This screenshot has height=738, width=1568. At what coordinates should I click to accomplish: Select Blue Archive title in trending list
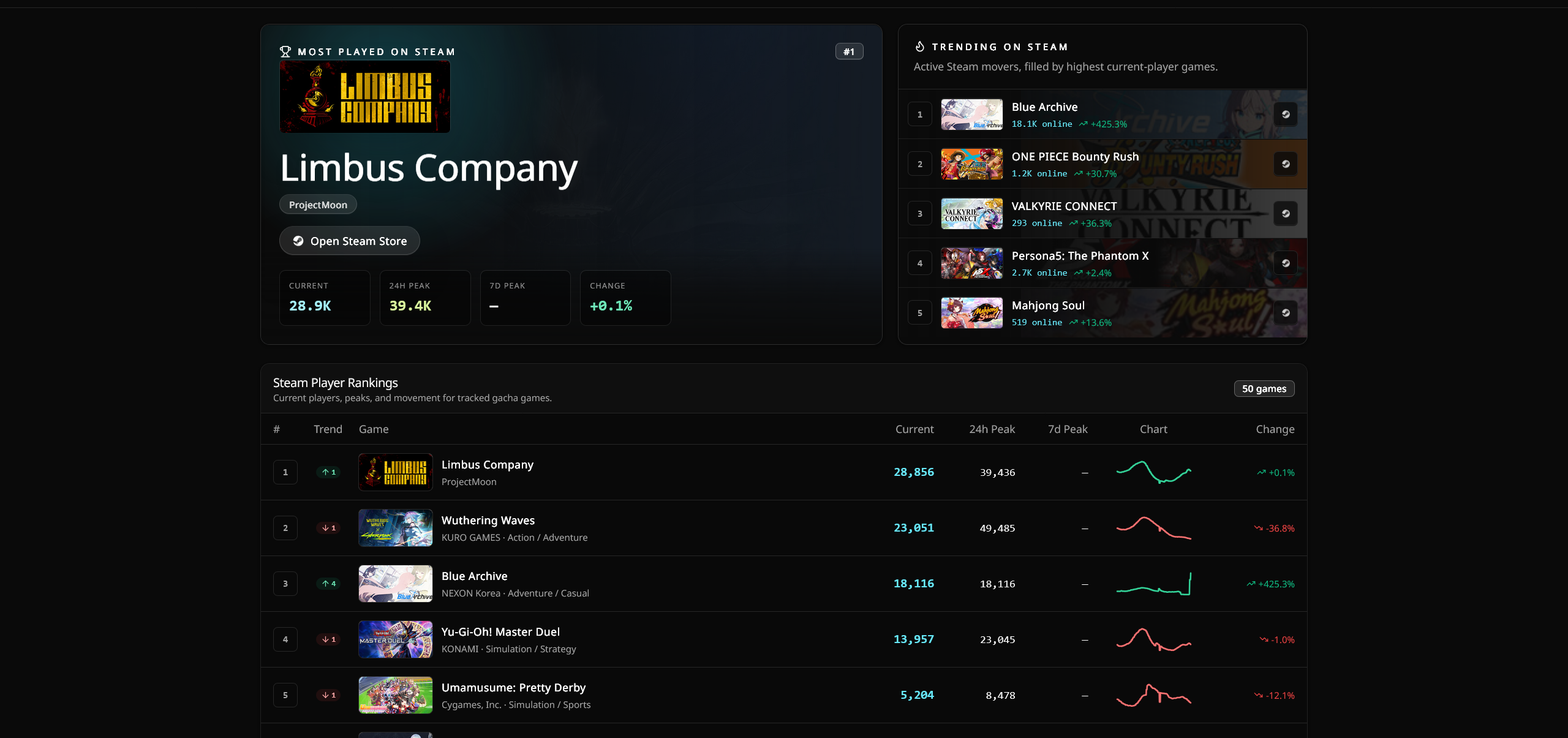point(1044,107)
